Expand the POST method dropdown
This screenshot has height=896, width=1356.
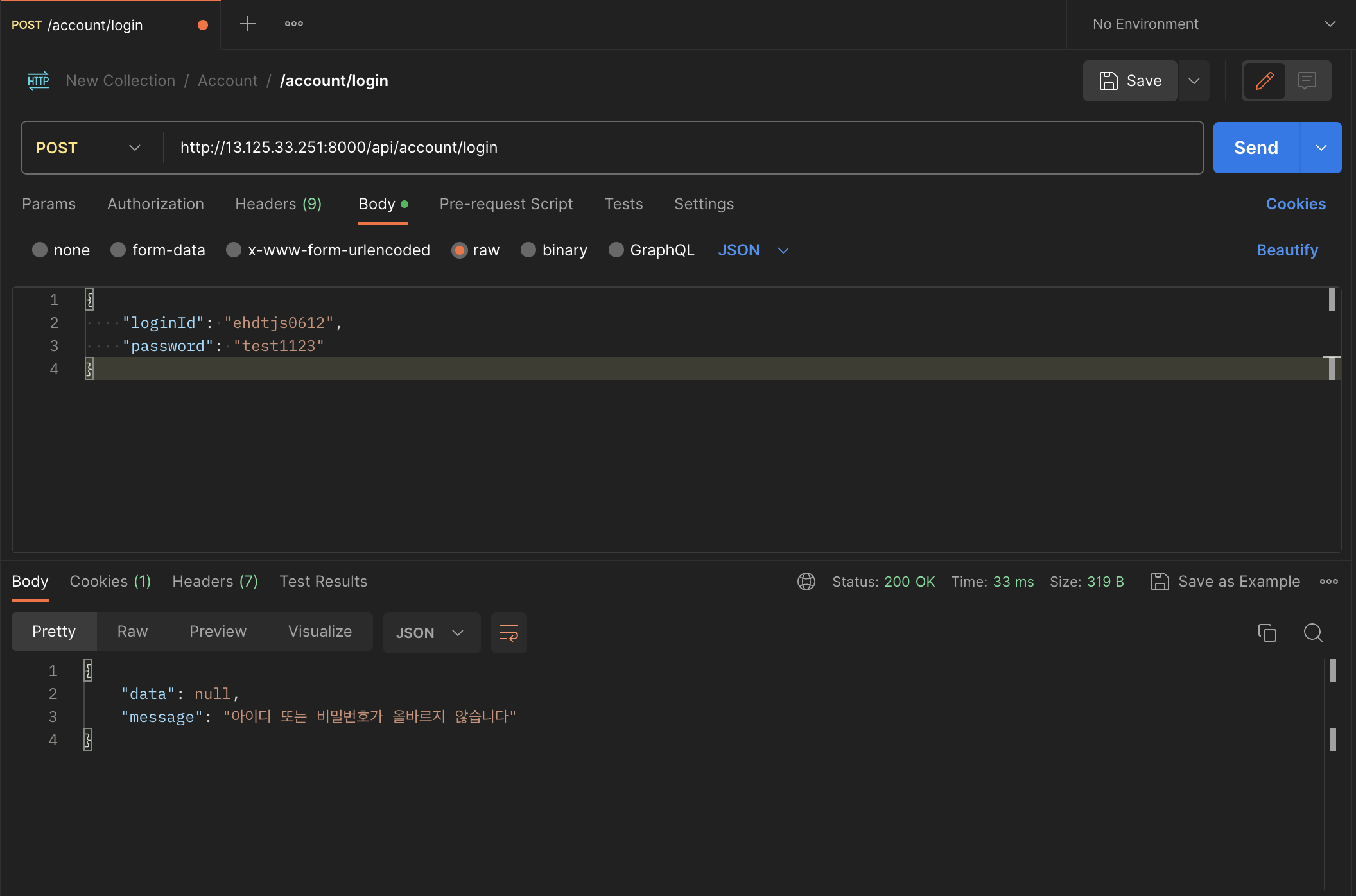click(x=90, y=148)
